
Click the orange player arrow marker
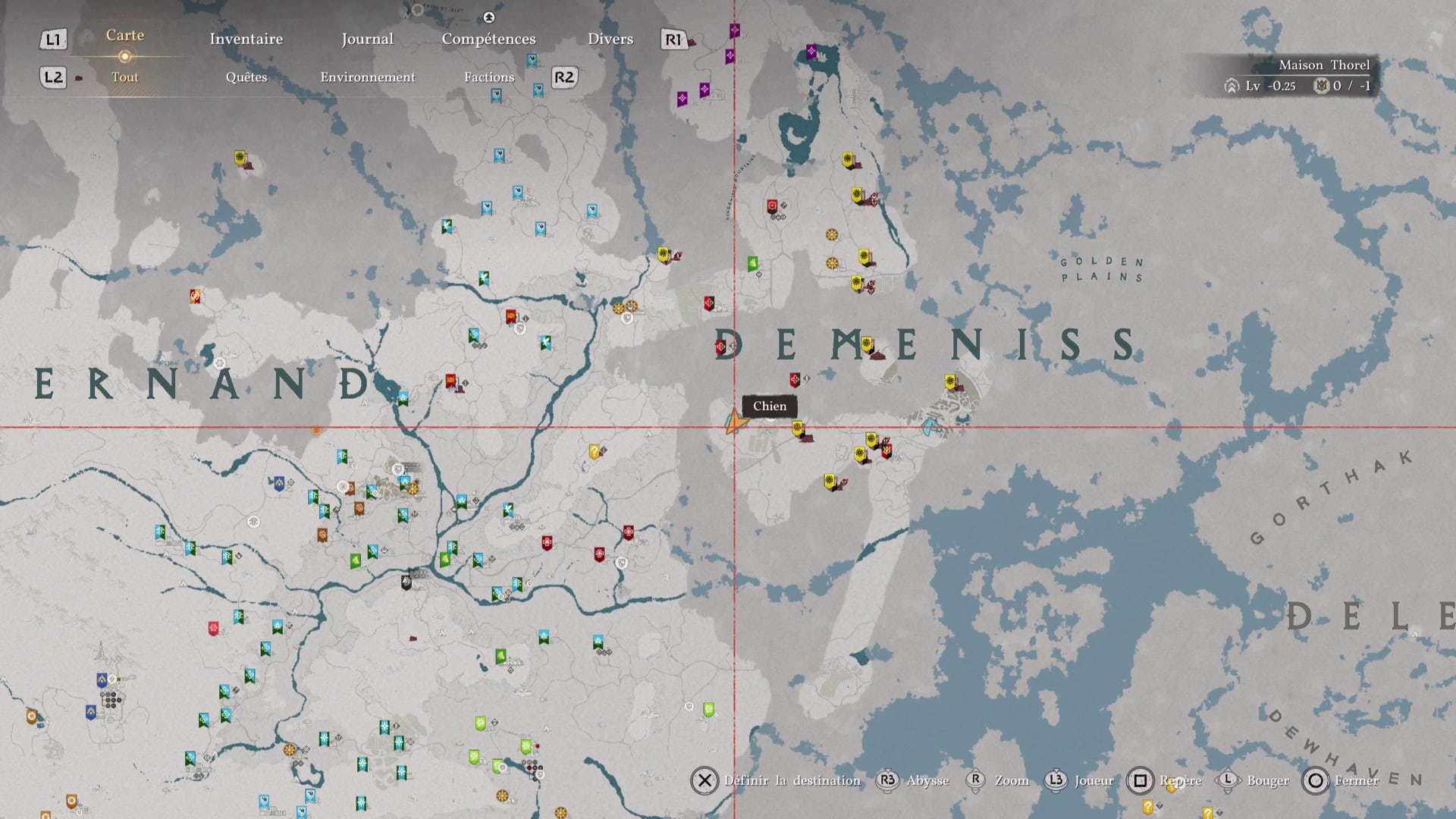[x=734, y=422]
